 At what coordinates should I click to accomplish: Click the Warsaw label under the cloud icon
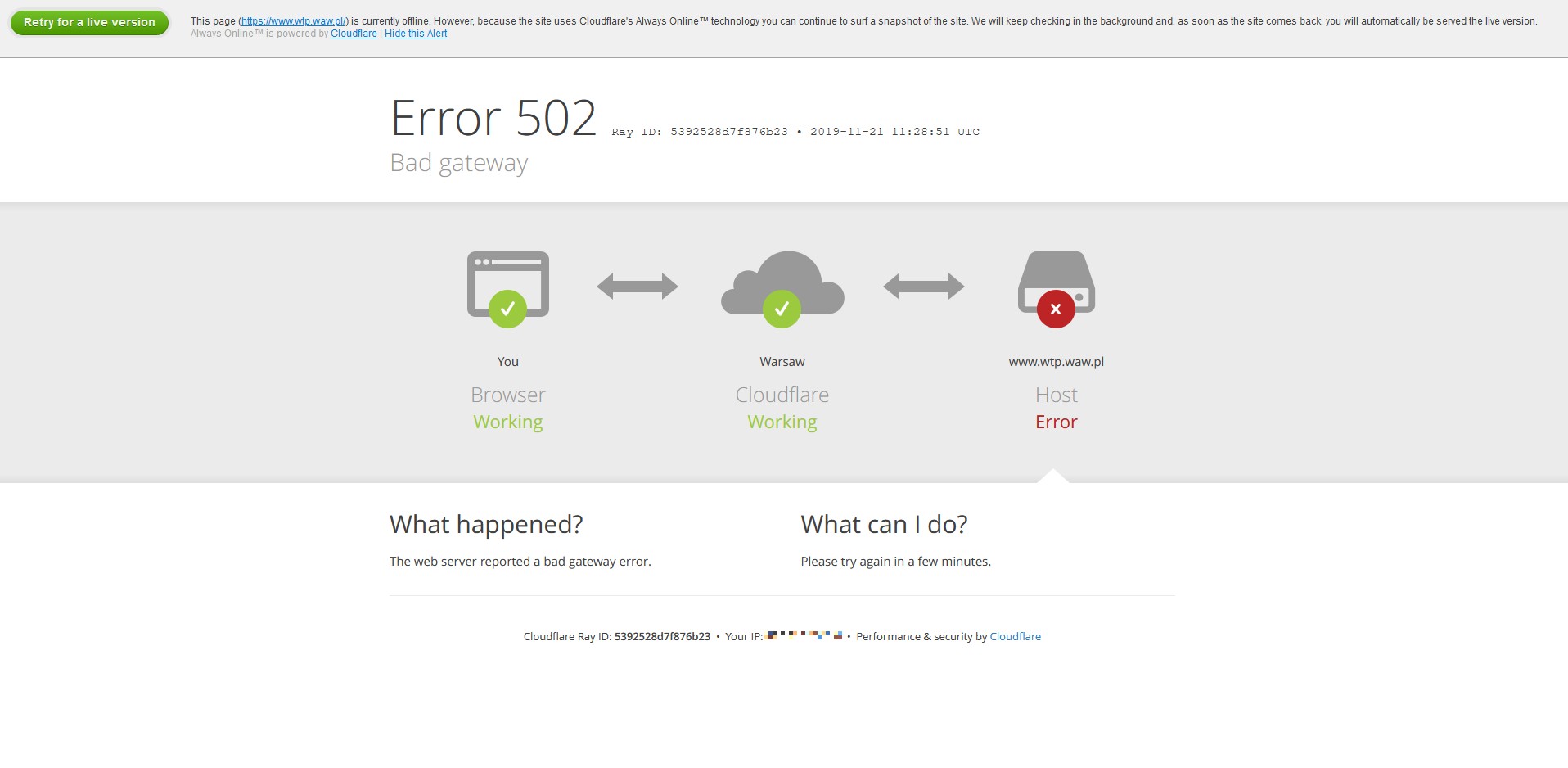782,362
